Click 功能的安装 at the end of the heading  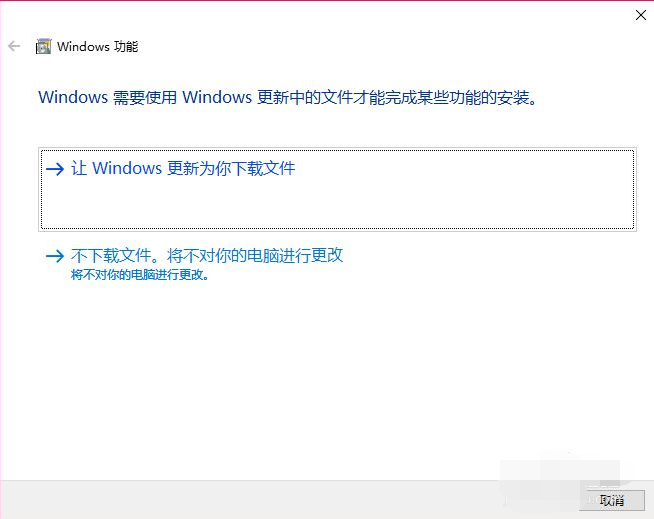(489, 98)
